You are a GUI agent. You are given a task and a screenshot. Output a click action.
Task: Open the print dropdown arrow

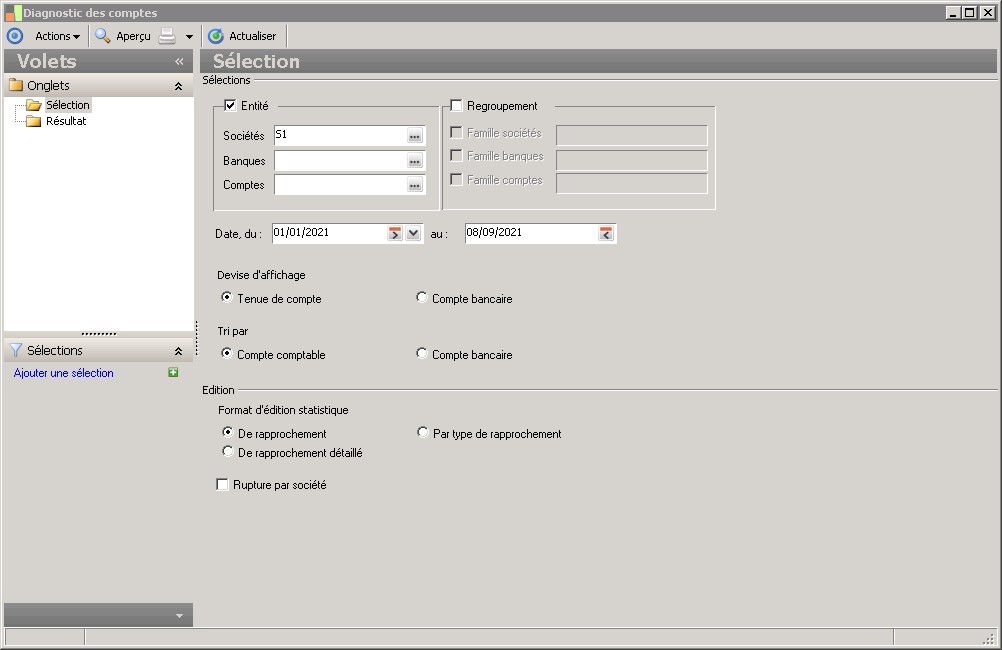[189, 37]
